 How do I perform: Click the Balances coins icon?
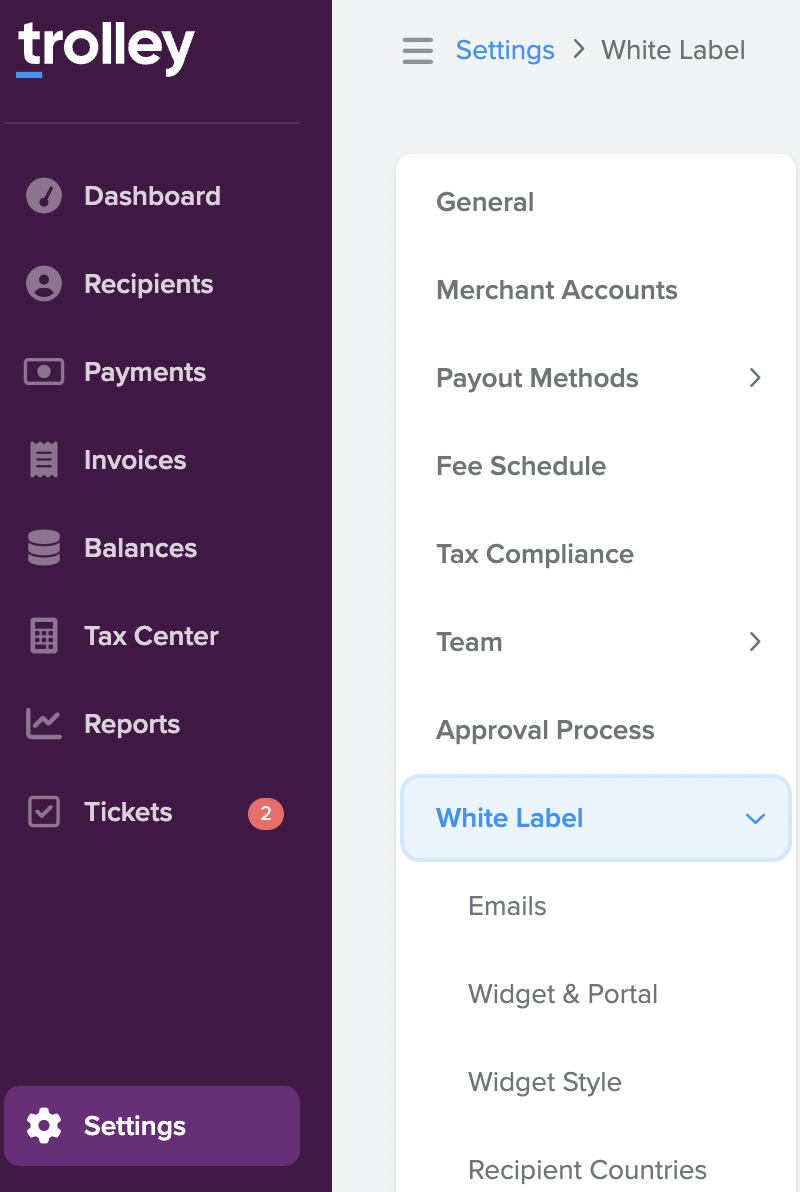pyautogui.click(x=42, y=547)
